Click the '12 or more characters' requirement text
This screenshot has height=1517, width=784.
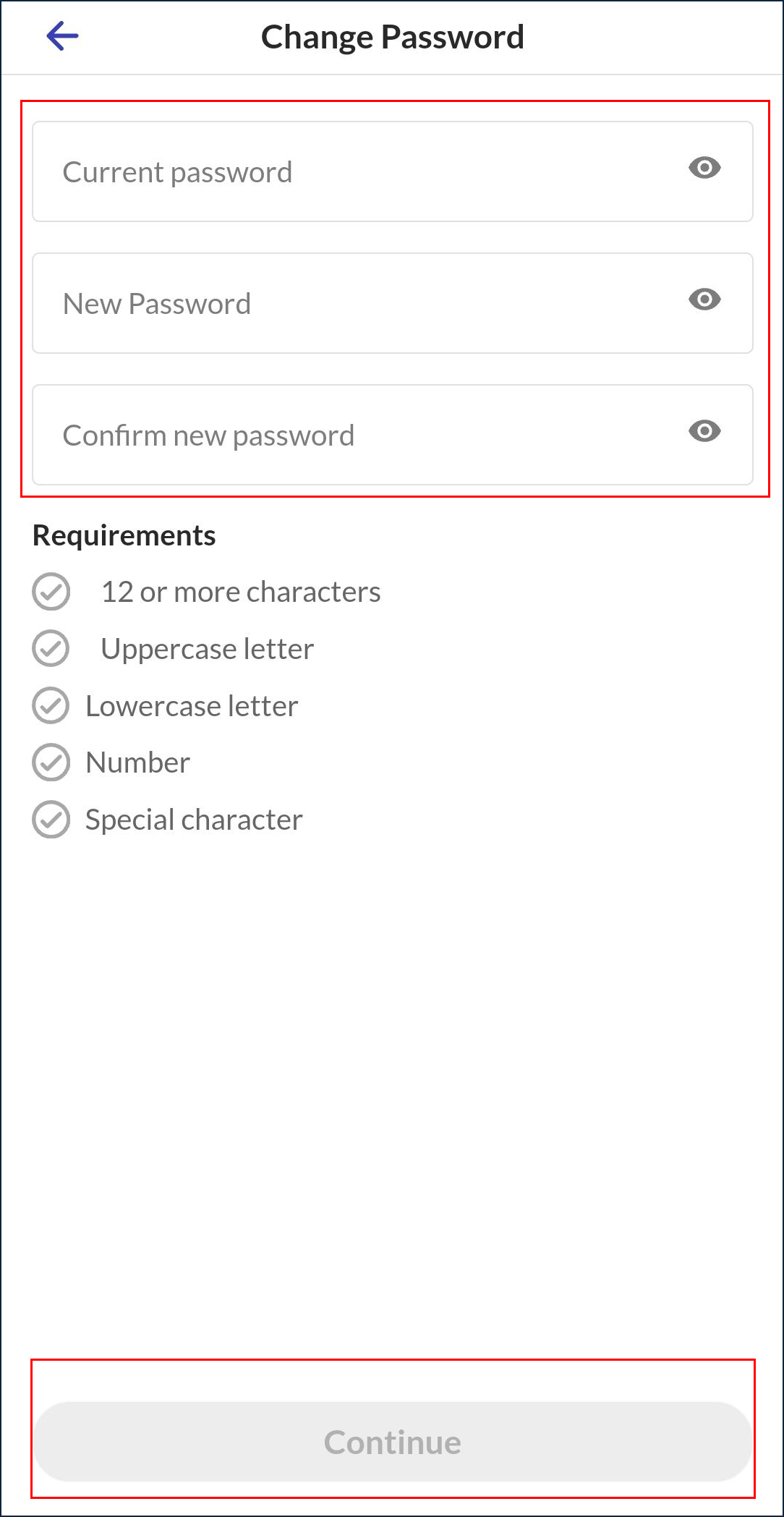[241, 592]
